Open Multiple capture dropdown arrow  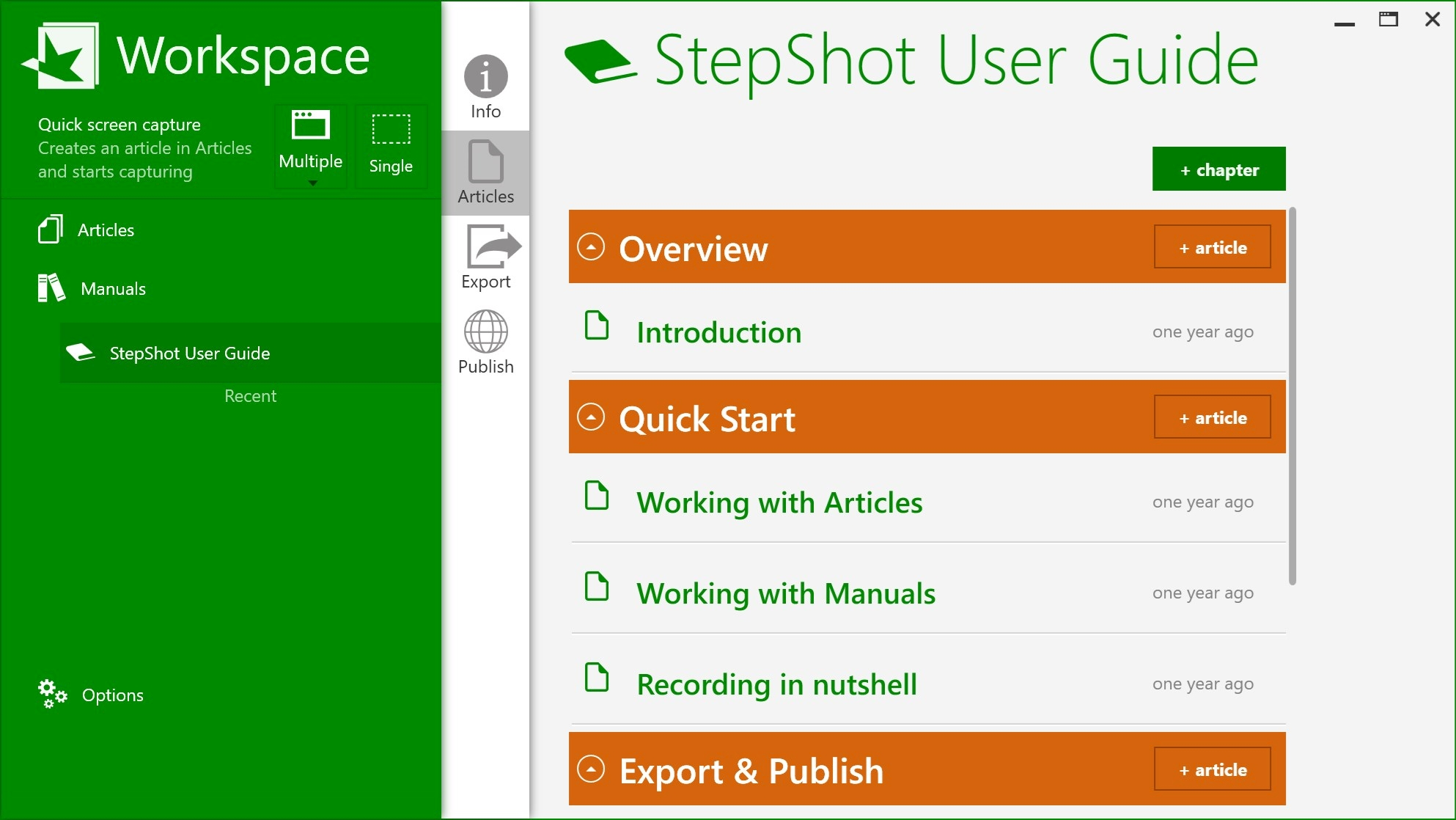click(x=313, y=183)
